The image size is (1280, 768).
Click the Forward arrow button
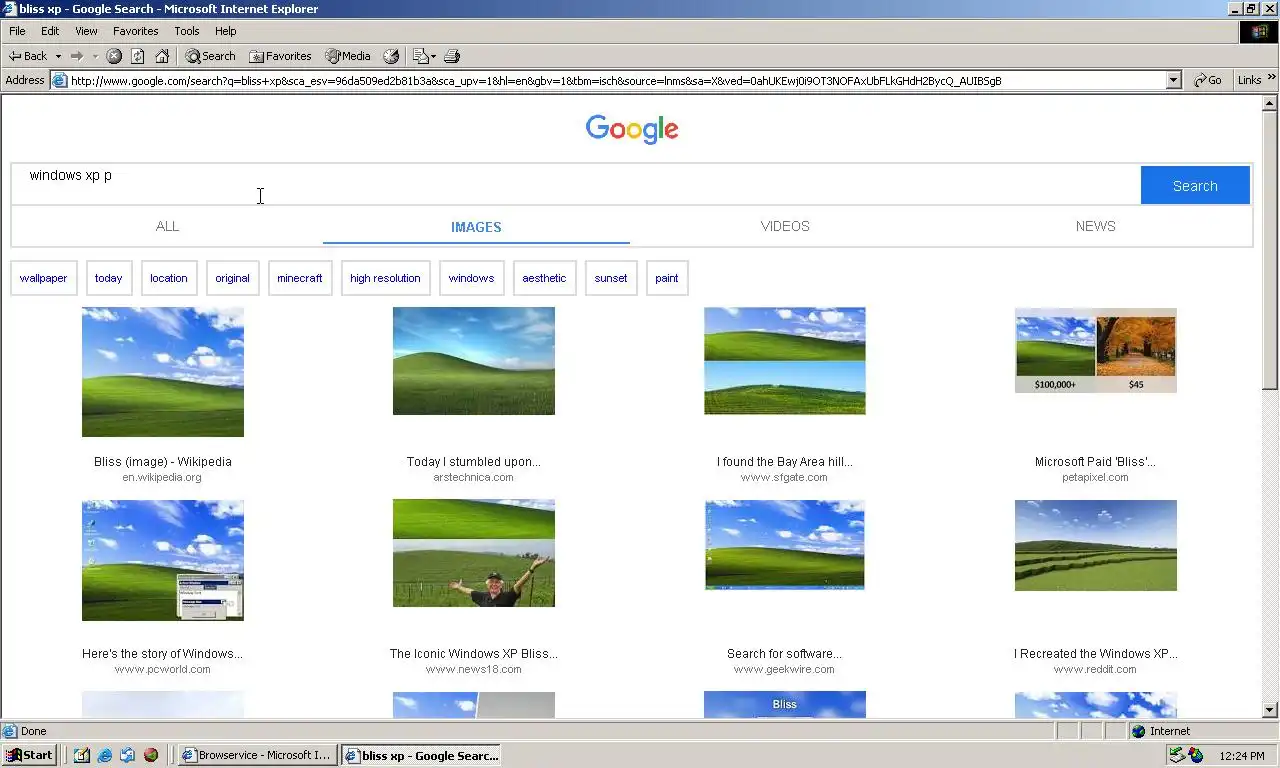(x=76, y=56)
